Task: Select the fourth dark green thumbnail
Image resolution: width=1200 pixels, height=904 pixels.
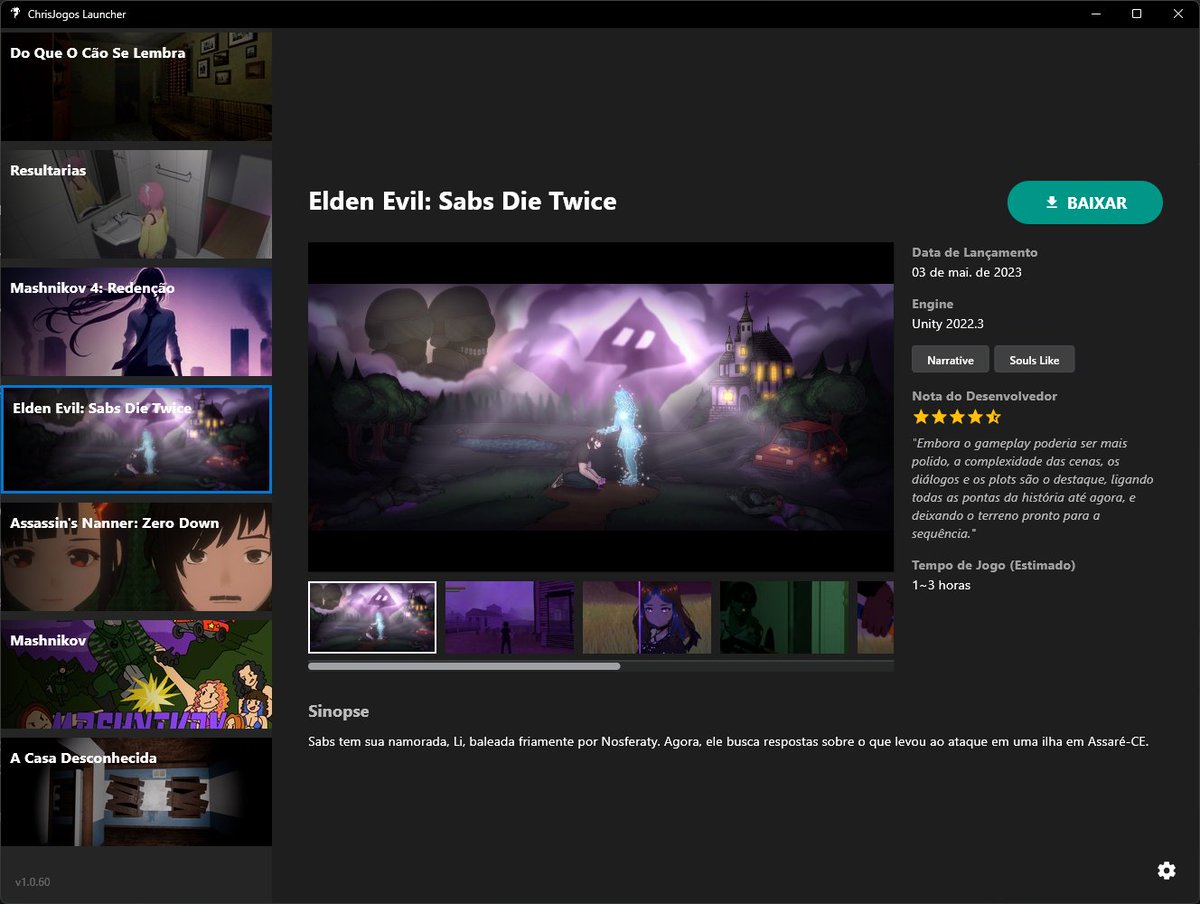Action: (x=784, y=617)
